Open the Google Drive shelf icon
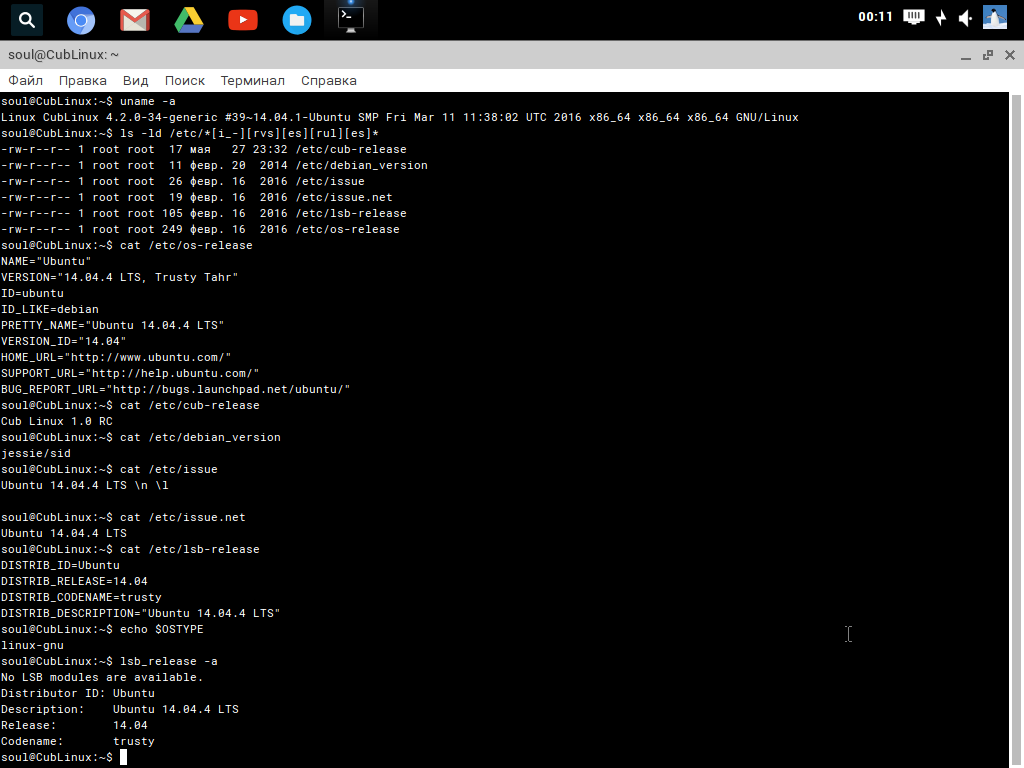The width and height of the screenshot is (1024, 768). (189, 20)
